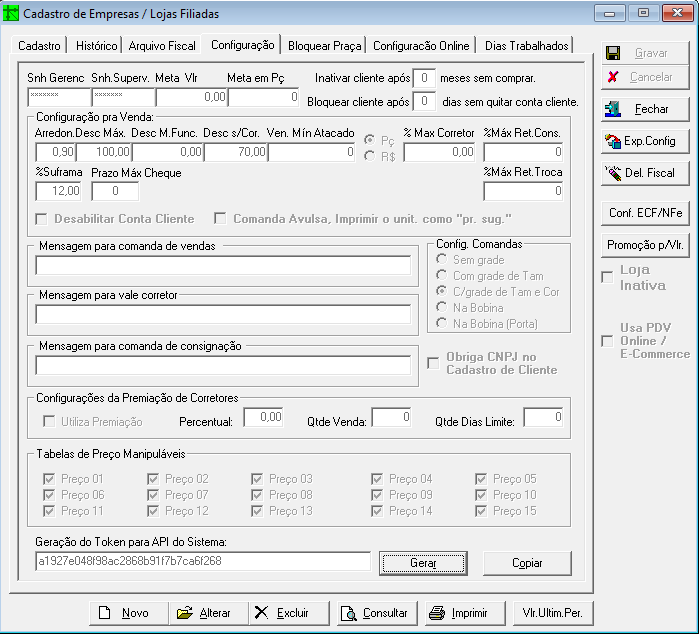
Task: Click the Alterar button with folder icon
Action: [x=203, y=613]
